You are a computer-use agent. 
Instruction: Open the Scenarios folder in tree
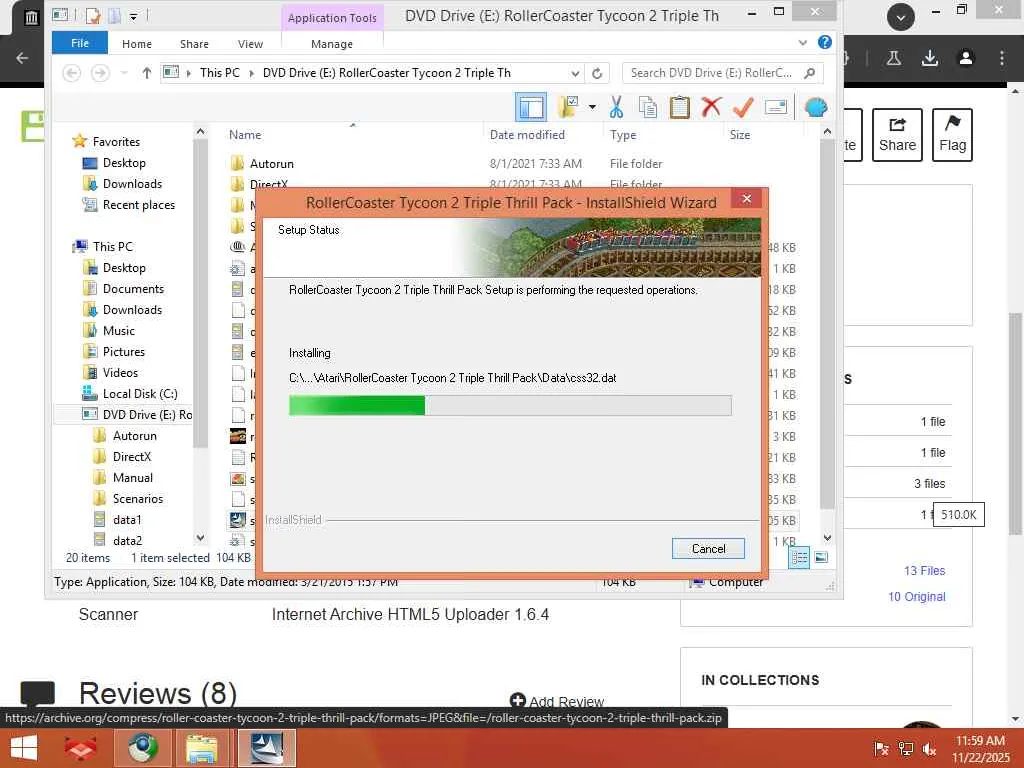[x=137, y=498]
